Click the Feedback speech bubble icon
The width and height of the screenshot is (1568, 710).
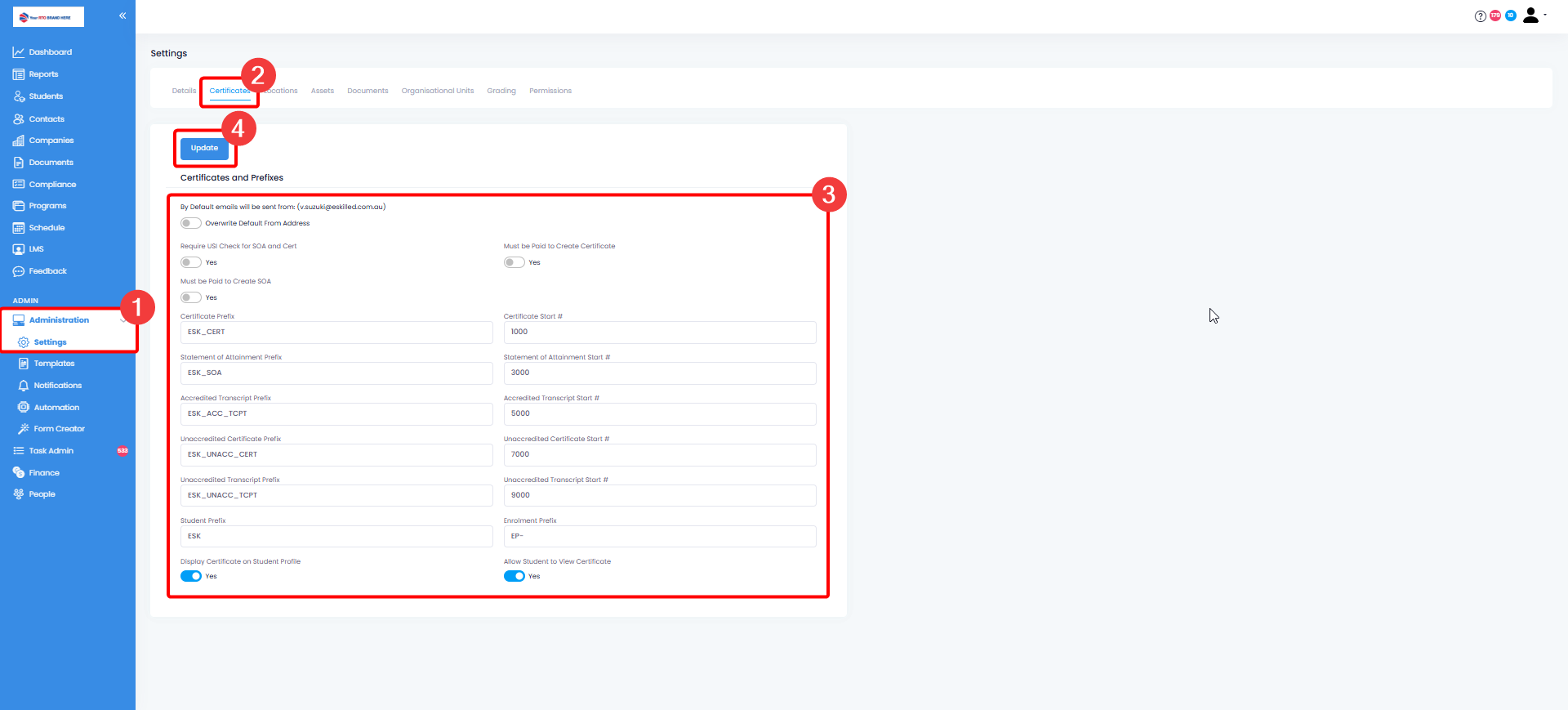[19, 271]
